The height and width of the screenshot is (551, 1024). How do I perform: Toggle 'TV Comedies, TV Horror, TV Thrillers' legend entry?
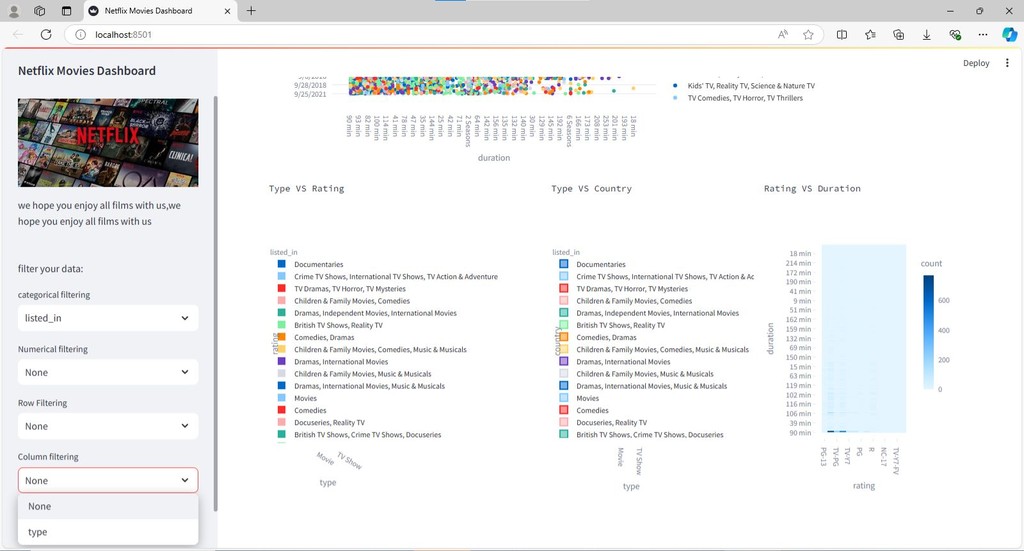coord(744,98)
